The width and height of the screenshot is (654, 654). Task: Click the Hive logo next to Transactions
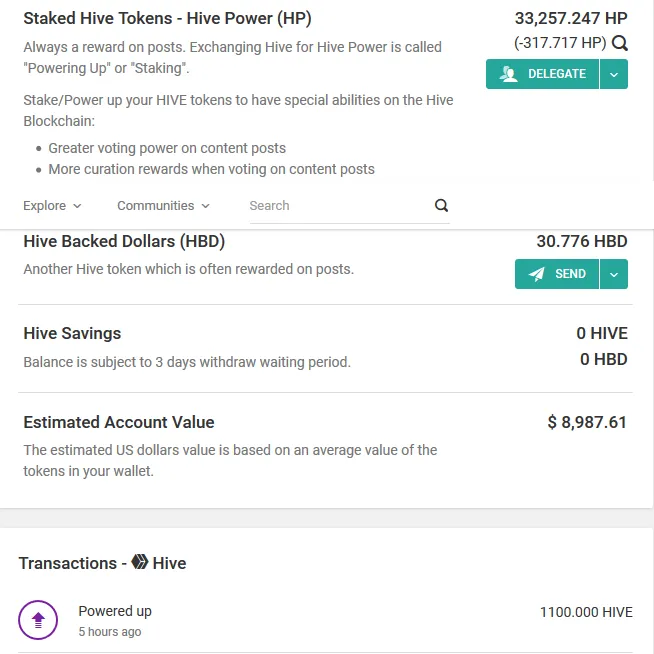pyautogui.click(x=140, y=562)
